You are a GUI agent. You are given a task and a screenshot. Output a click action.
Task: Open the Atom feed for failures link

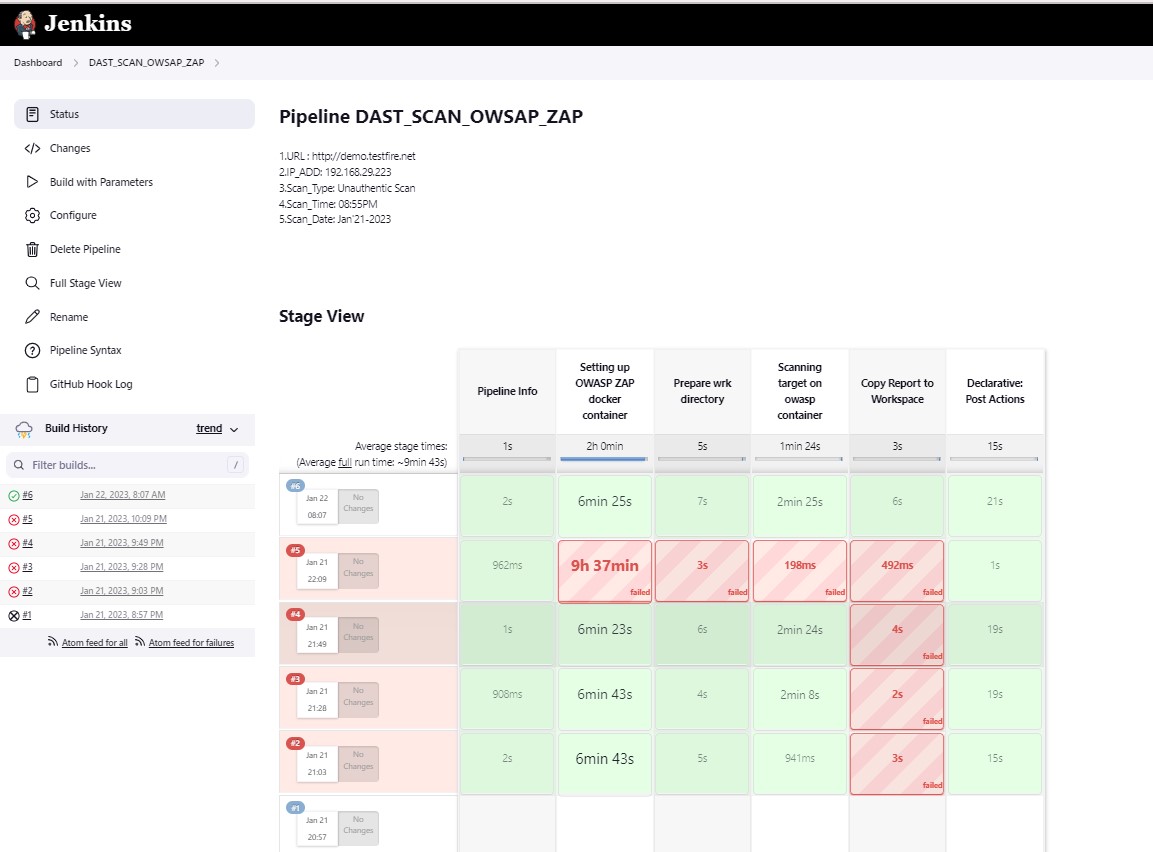[x=191, y=643]
